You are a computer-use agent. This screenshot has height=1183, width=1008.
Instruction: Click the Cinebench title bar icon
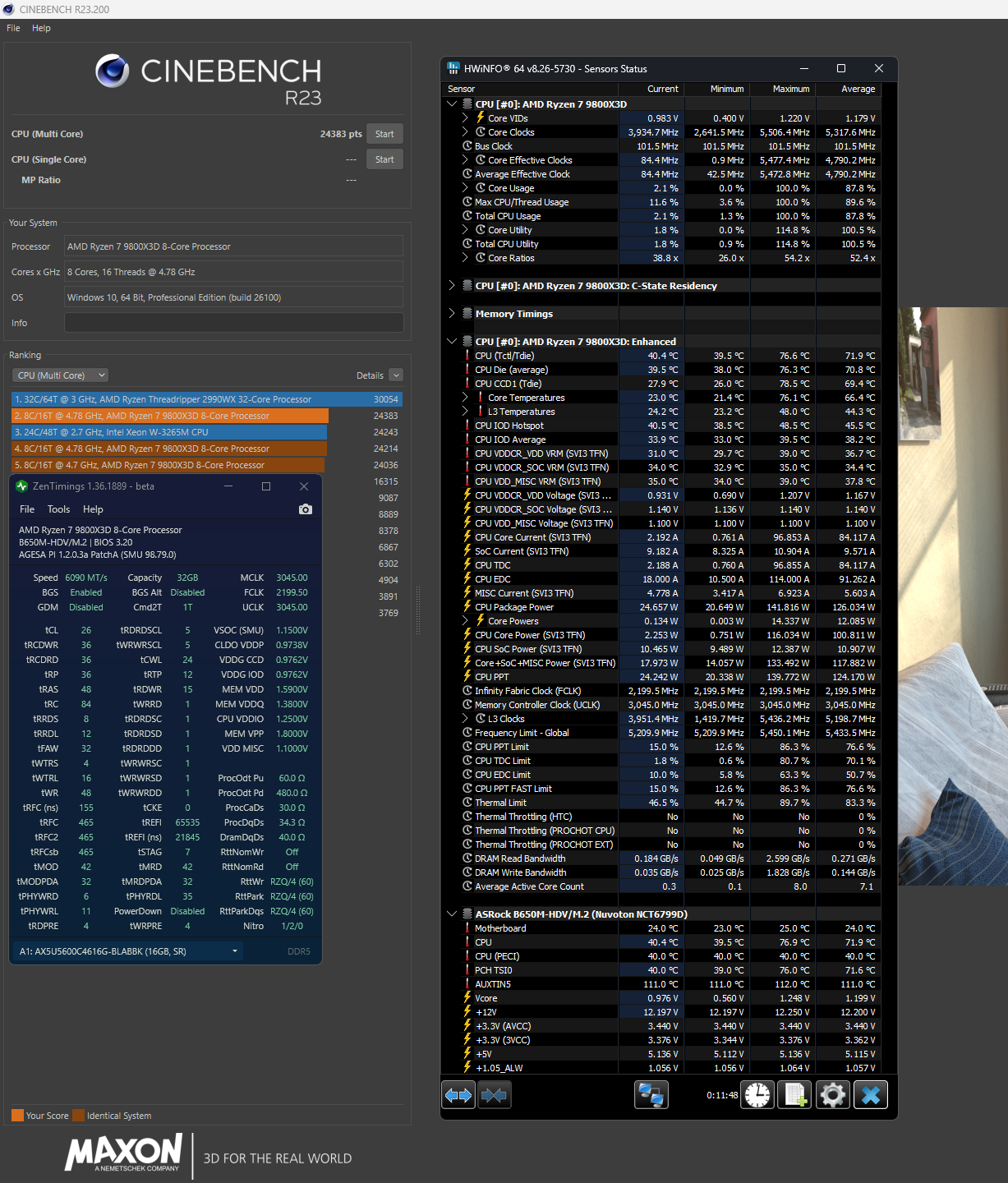click(9, 9)
